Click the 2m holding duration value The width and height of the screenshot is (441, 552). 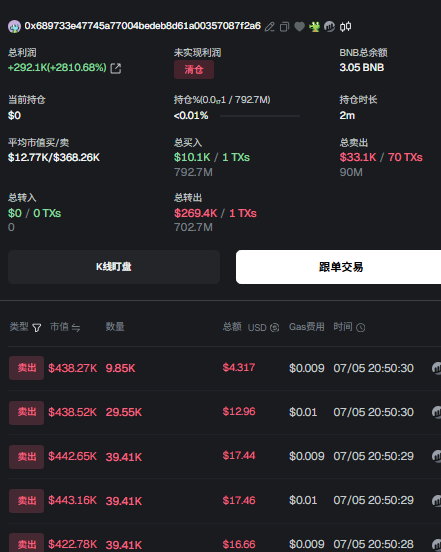pos(347,115)
